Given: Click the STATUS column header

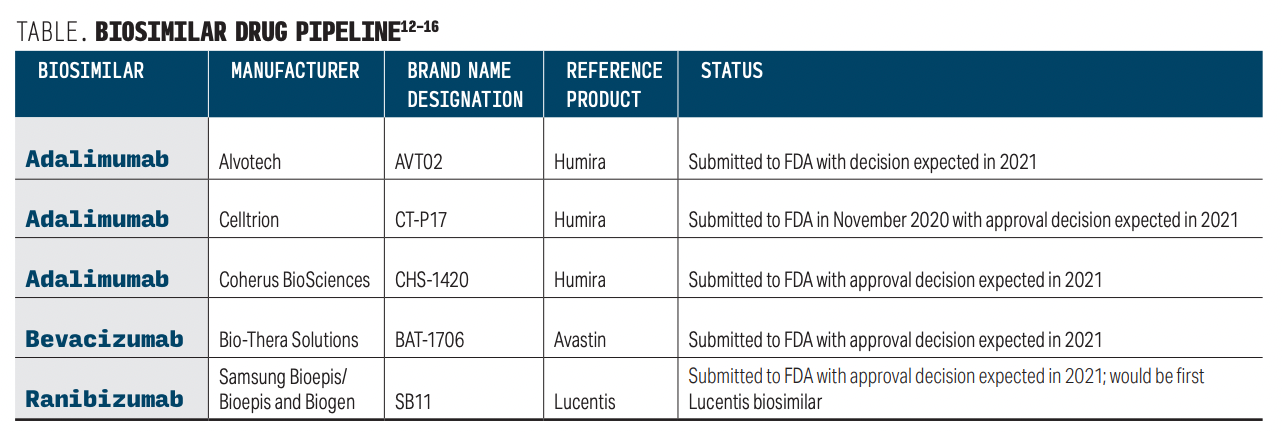Looking at the screenshot, I should 731,71.
